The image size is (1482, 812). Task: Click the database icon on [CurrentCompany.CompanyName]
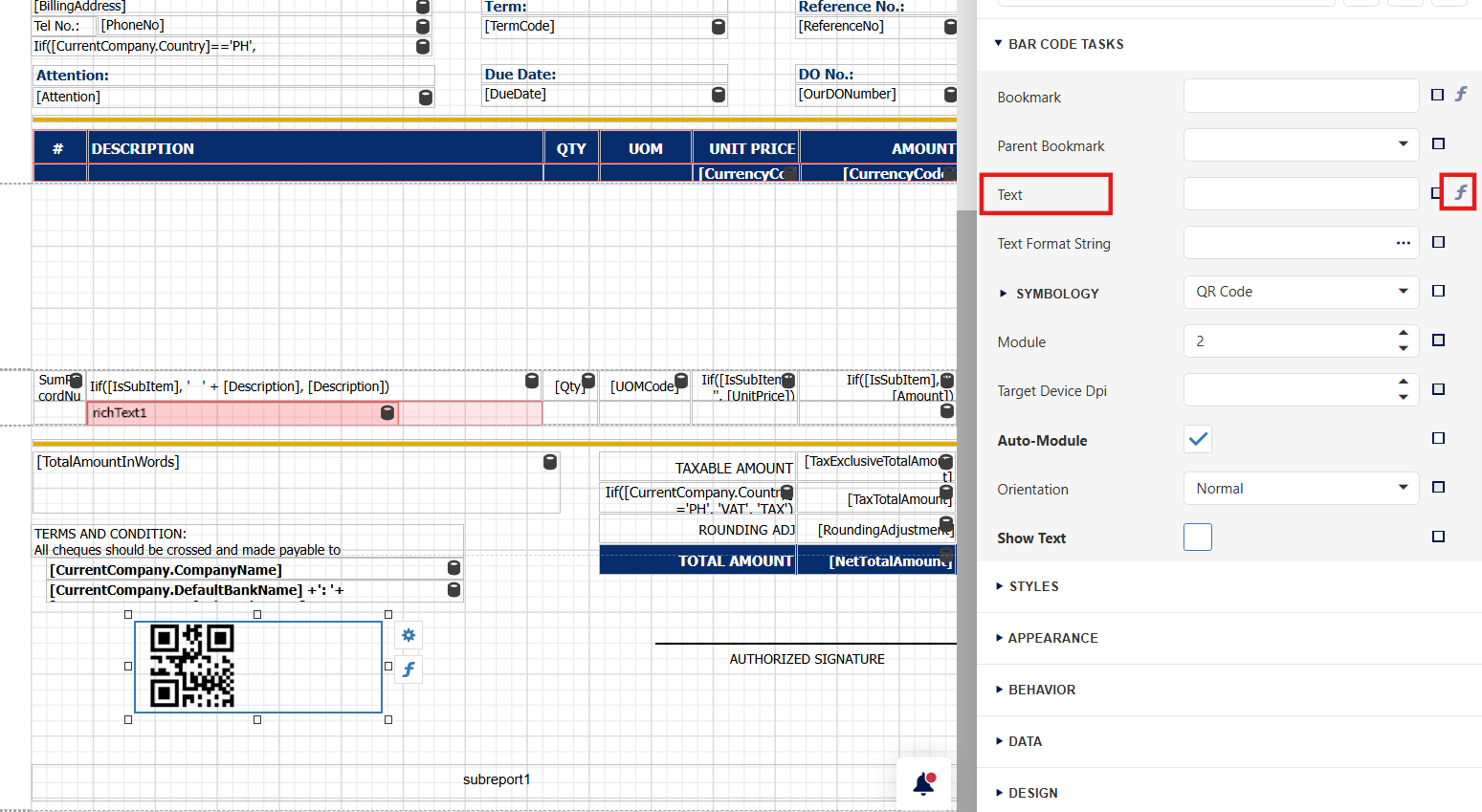(454, 568)
